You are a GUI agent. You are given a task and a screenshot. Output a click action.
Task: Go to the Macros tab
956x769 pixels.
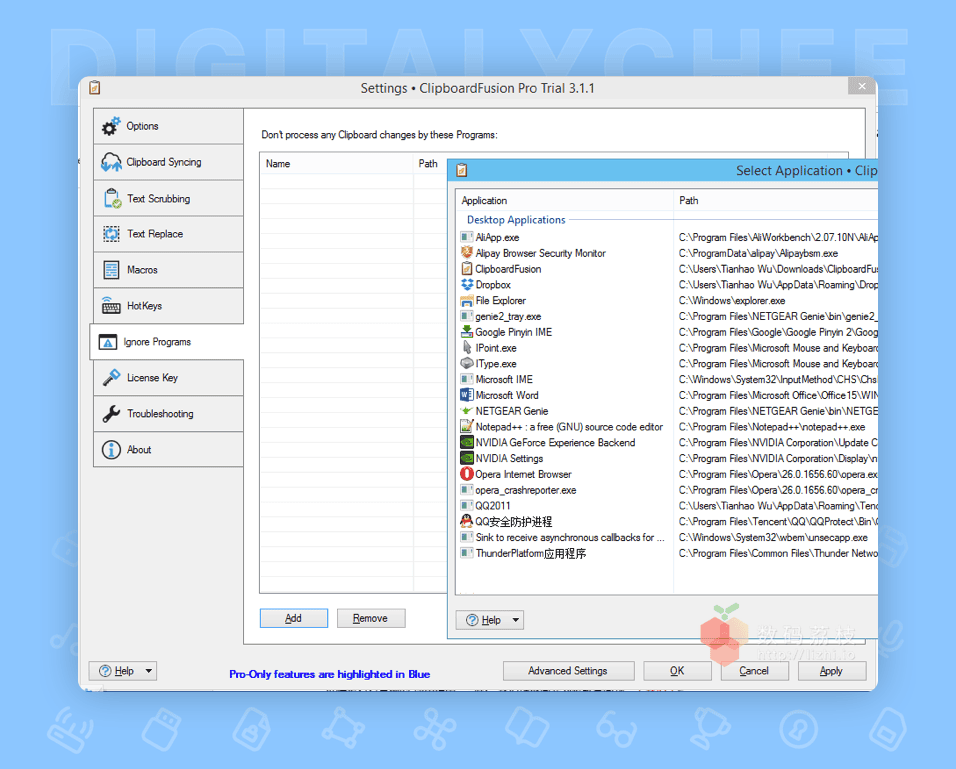pos(168,270)
